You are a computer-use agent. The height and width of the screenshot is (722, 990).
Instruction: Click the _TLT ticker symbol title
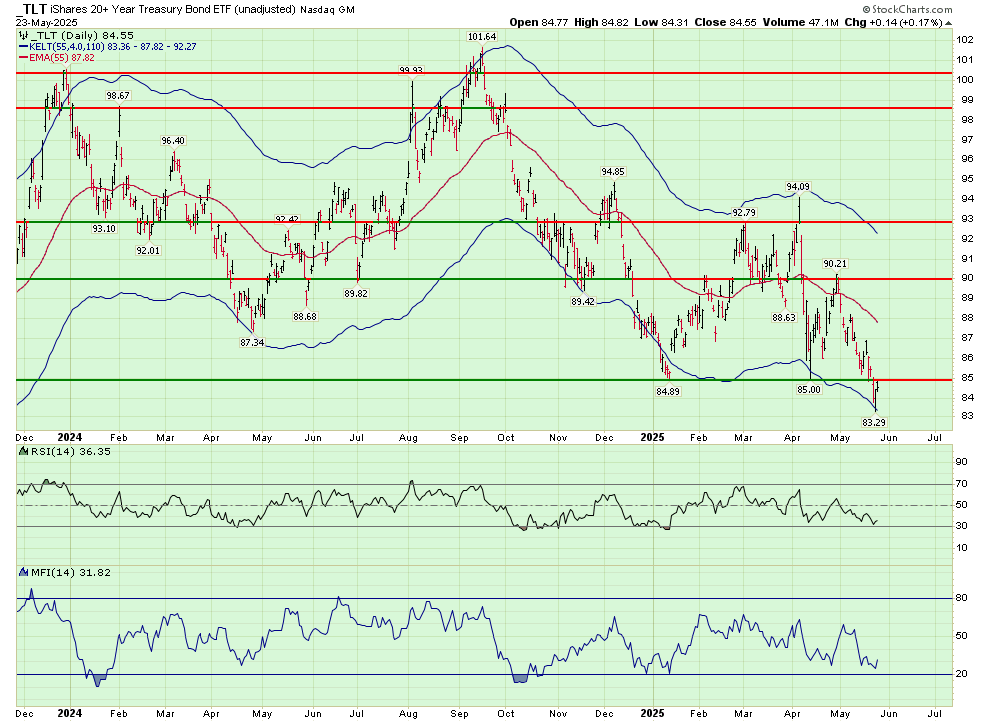tap(35, 8)
